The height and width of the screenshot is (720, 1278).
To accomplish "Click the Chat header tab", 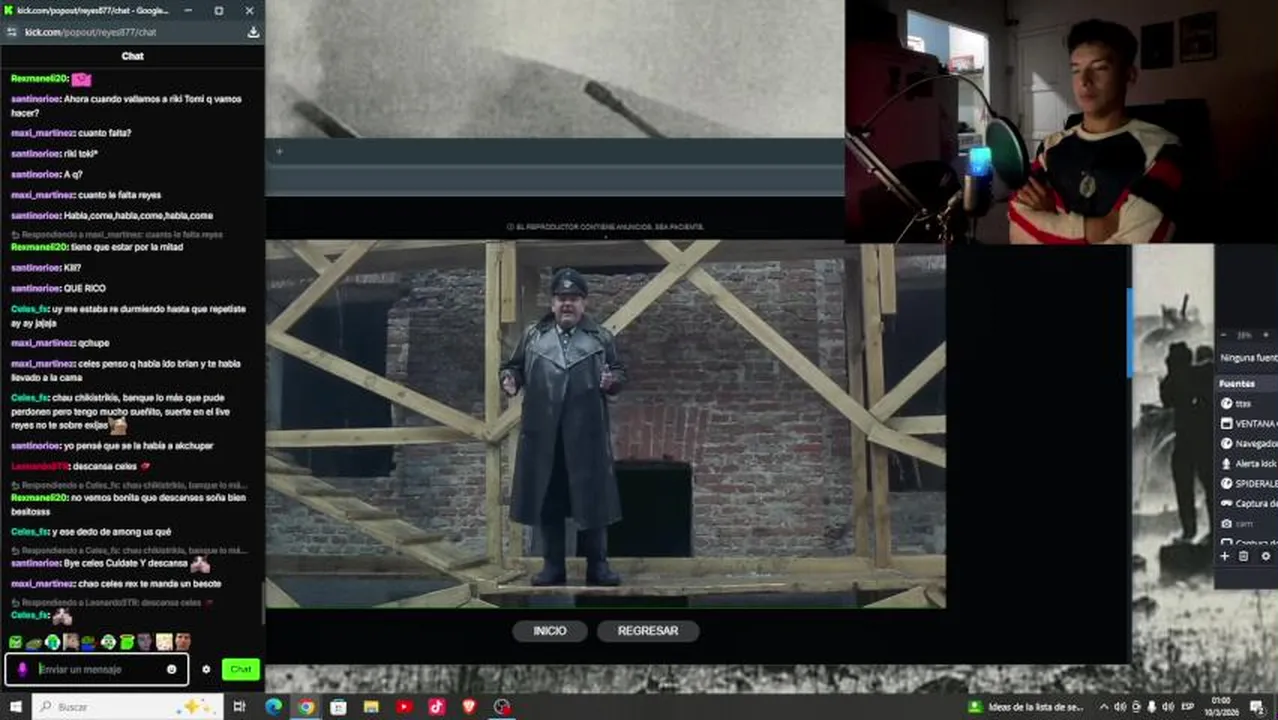I will pyautogui.click(x=132, y=56).
